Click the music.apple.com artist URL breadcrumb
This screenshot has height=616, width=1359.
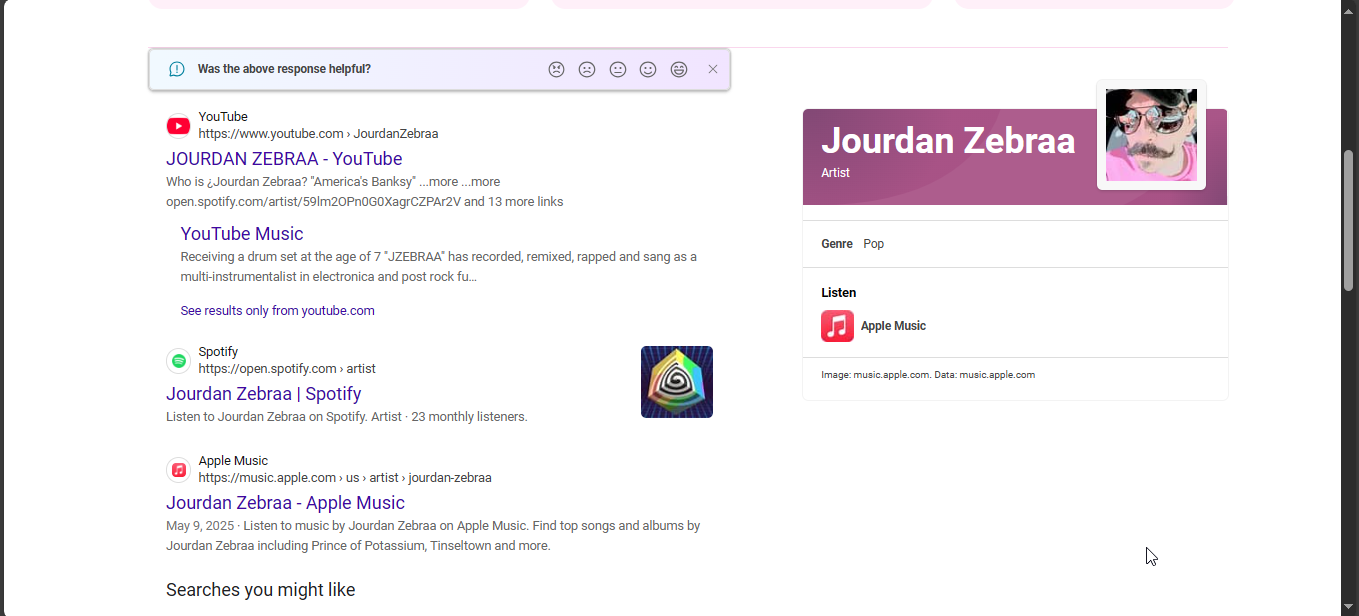tap(345, 478)
